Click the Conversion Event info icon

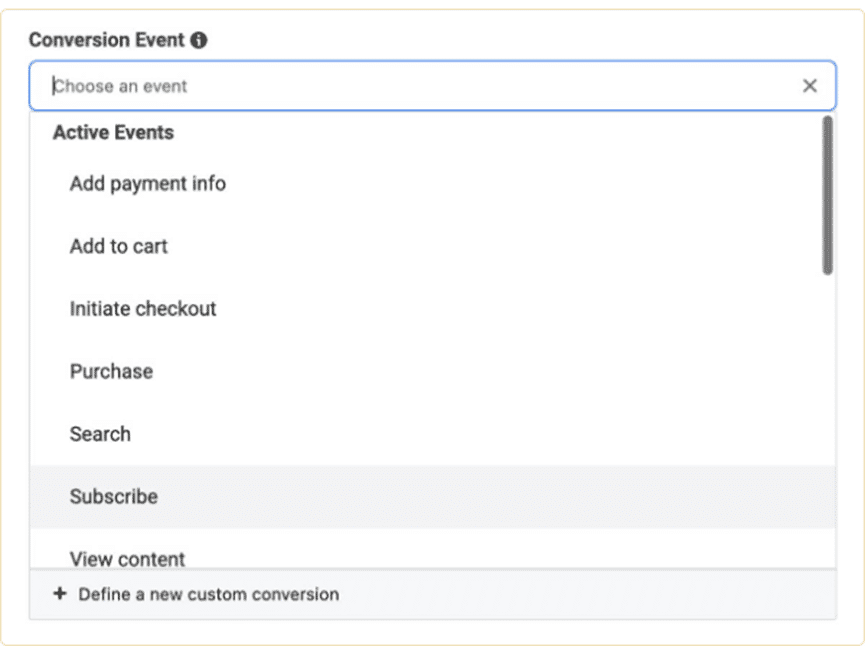coord(199,40)
